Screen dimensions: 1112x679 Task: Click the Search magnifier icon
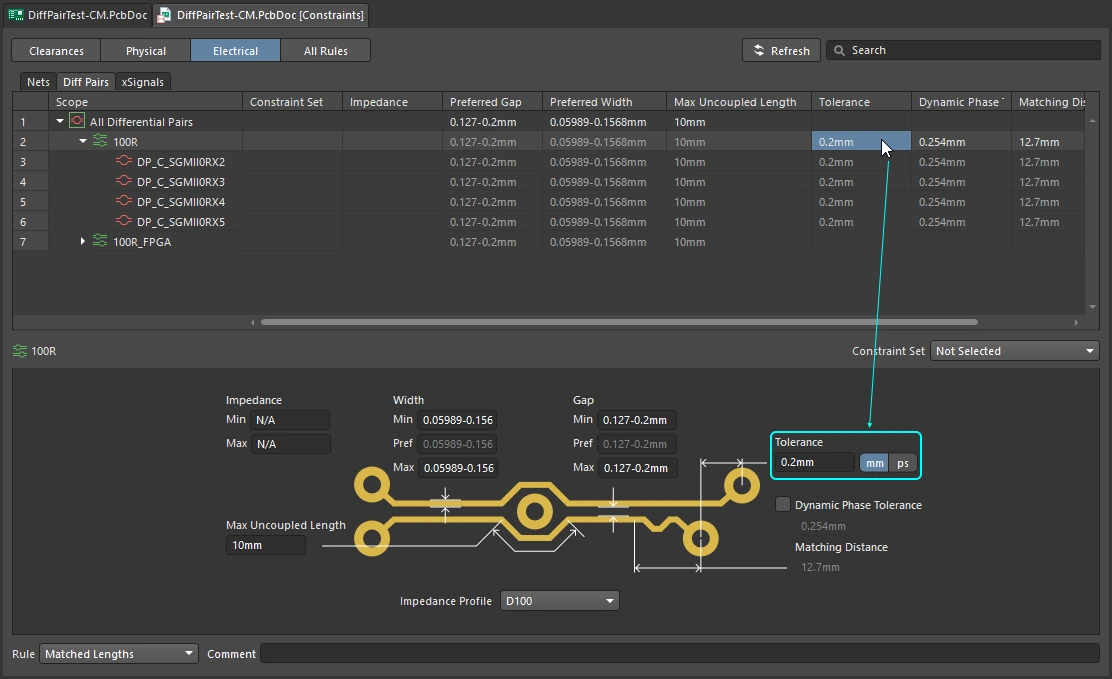(x=840, y=50)
